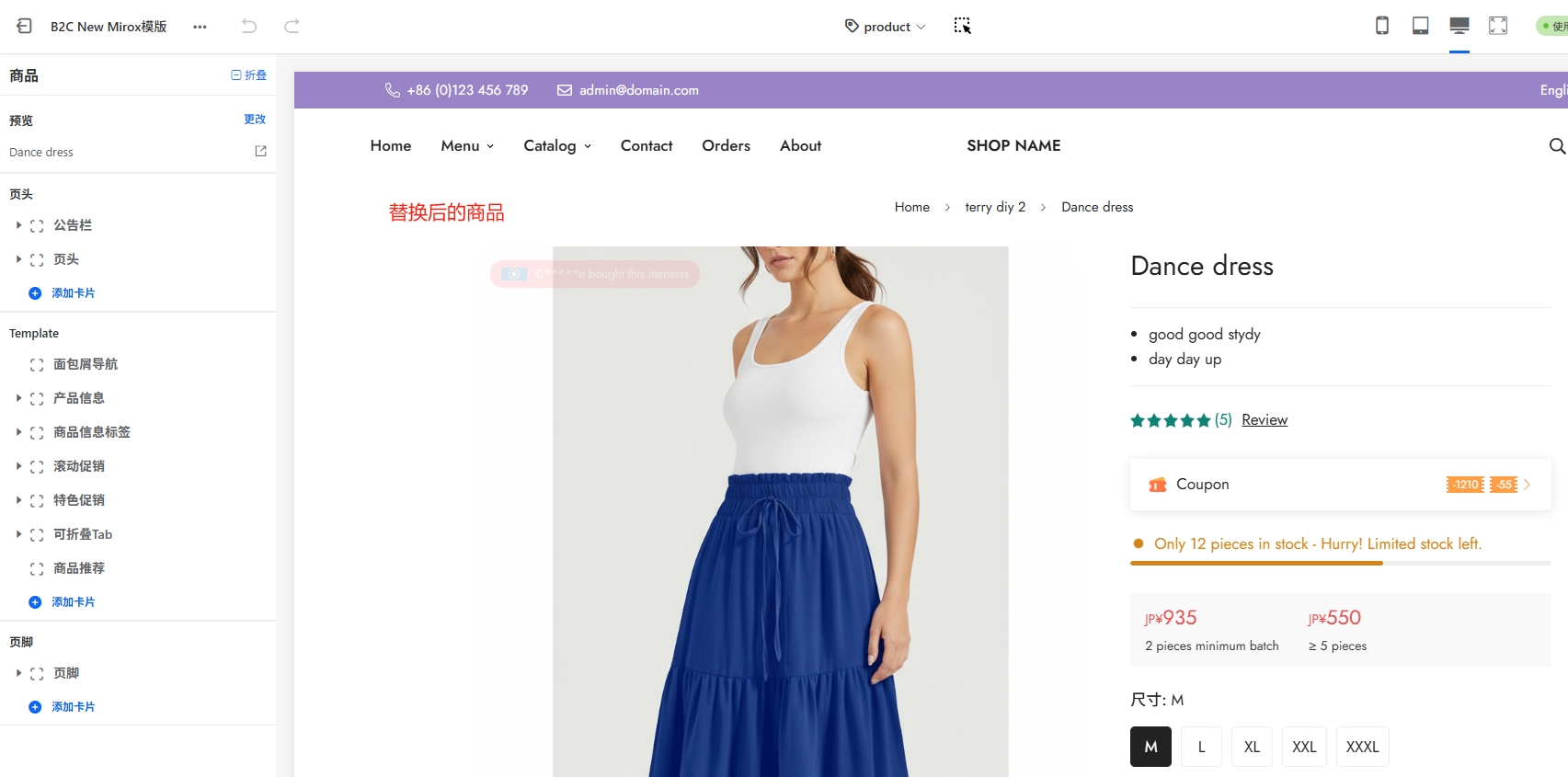Open the product template dropdown
The image size is (1568, 777).
886,27
